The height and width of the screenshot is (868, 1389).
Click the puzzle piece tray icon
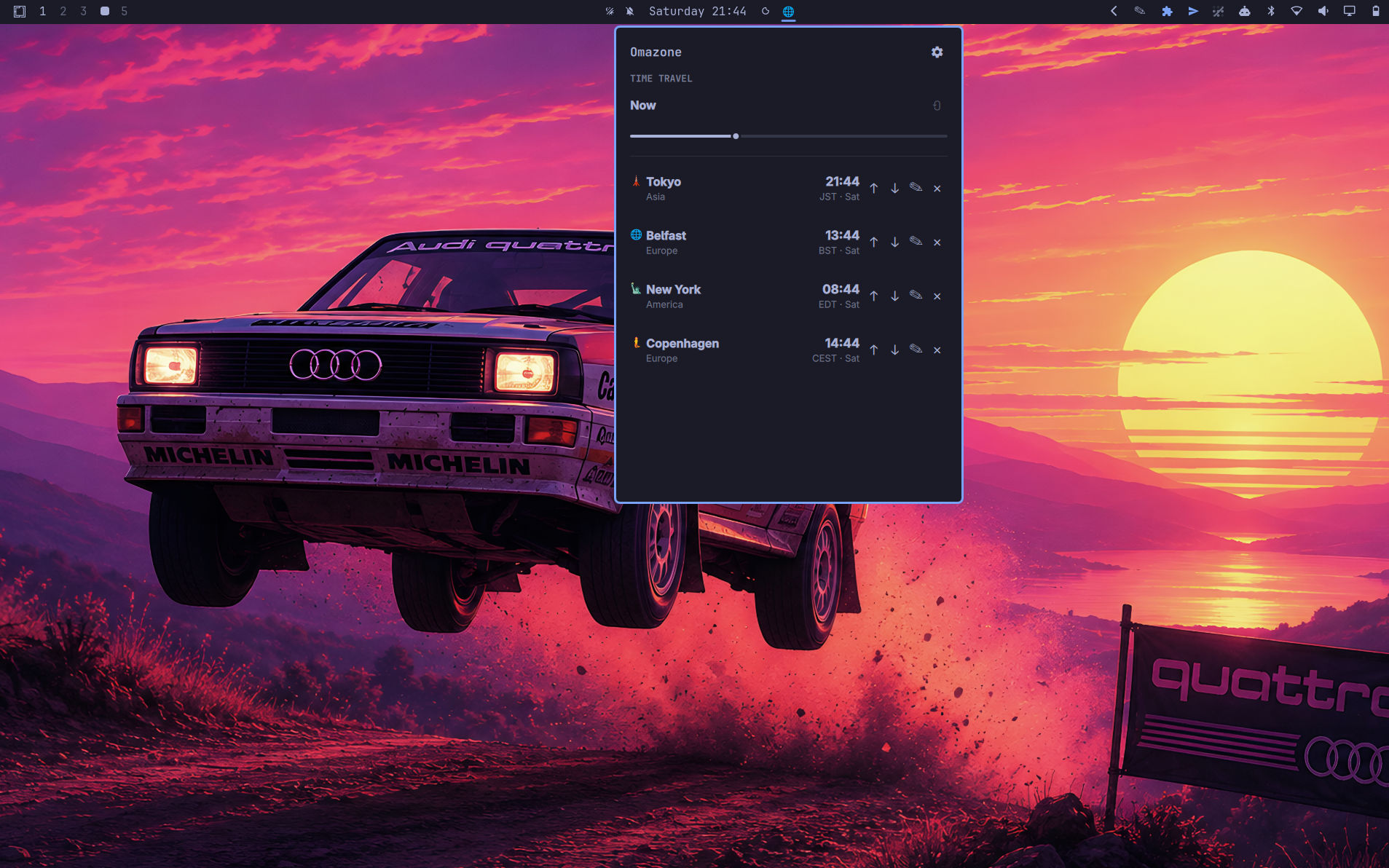pyautogui.click(x=1167, y=11)
